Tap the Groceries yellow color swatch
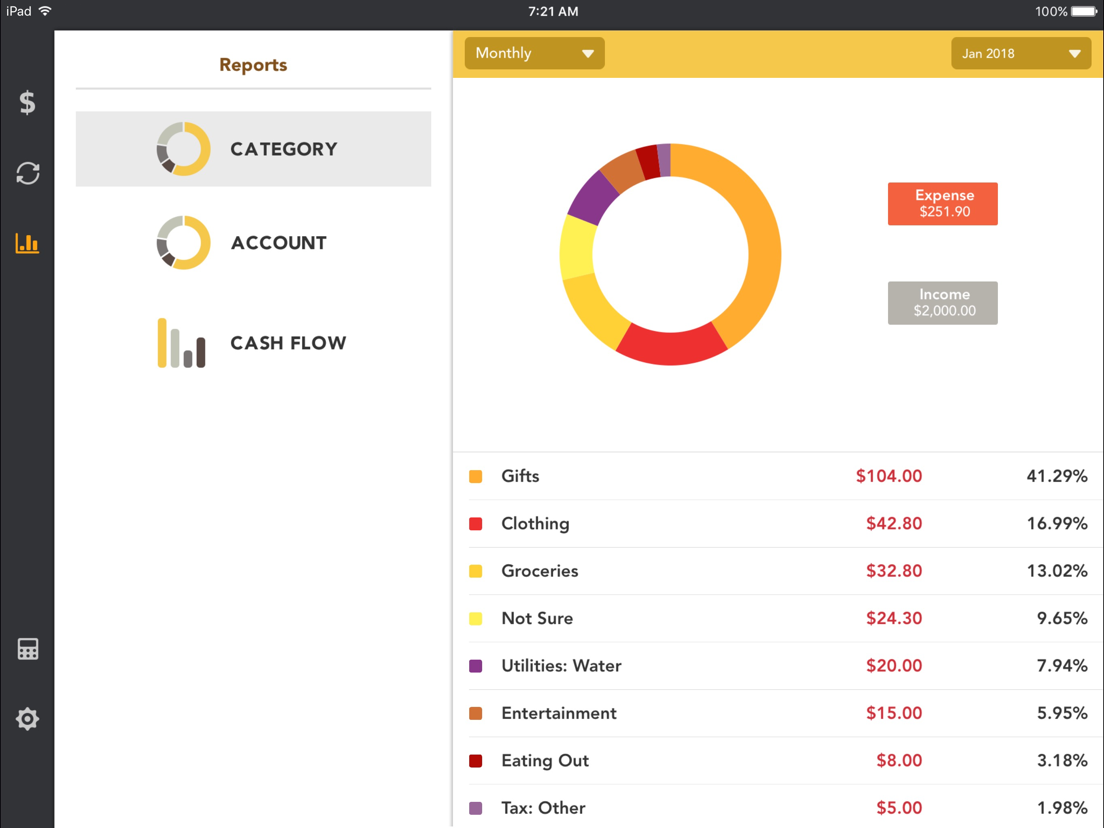The image size is (1104, 828). click(x=476, y=571)
